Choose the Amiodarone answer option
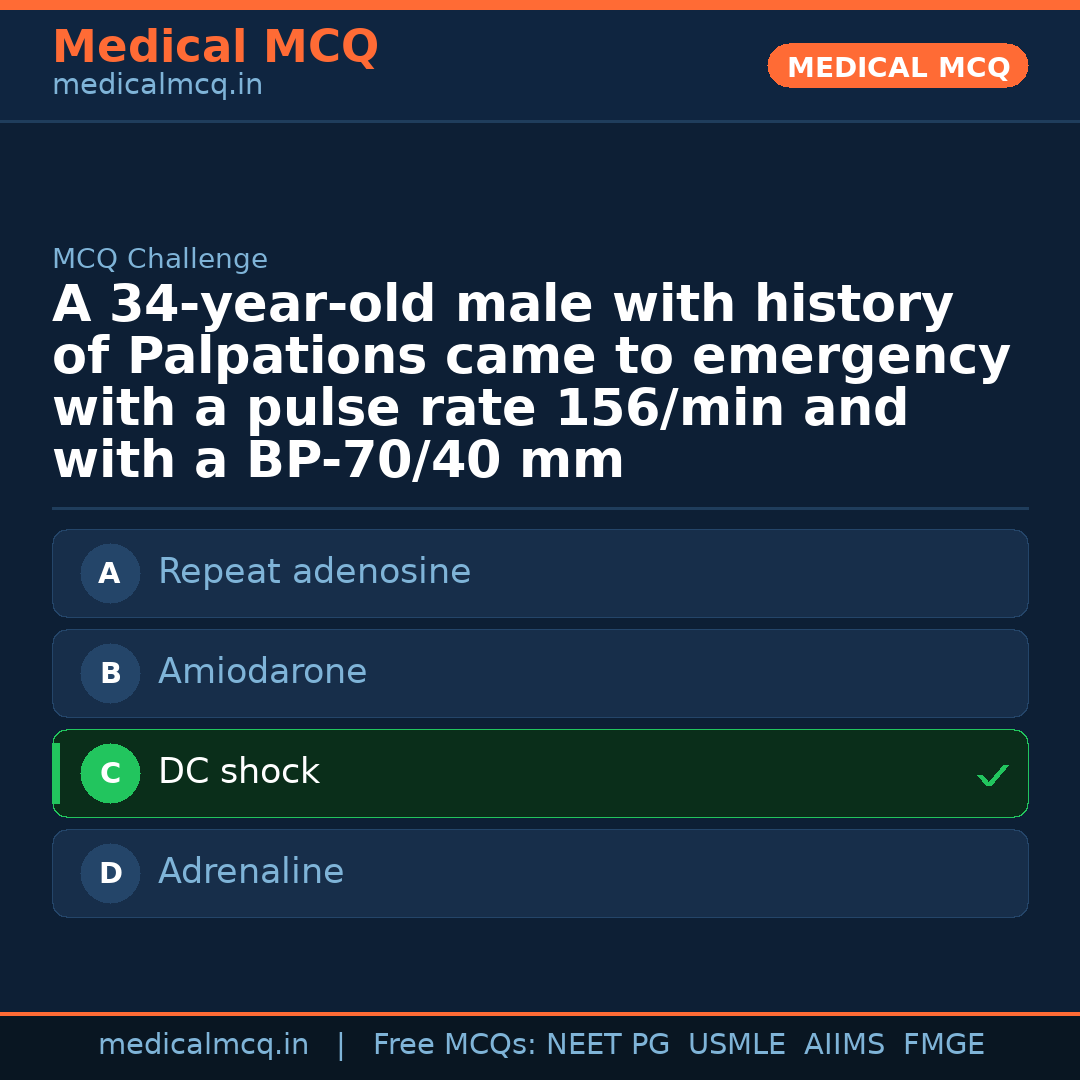 click(262, 673)
